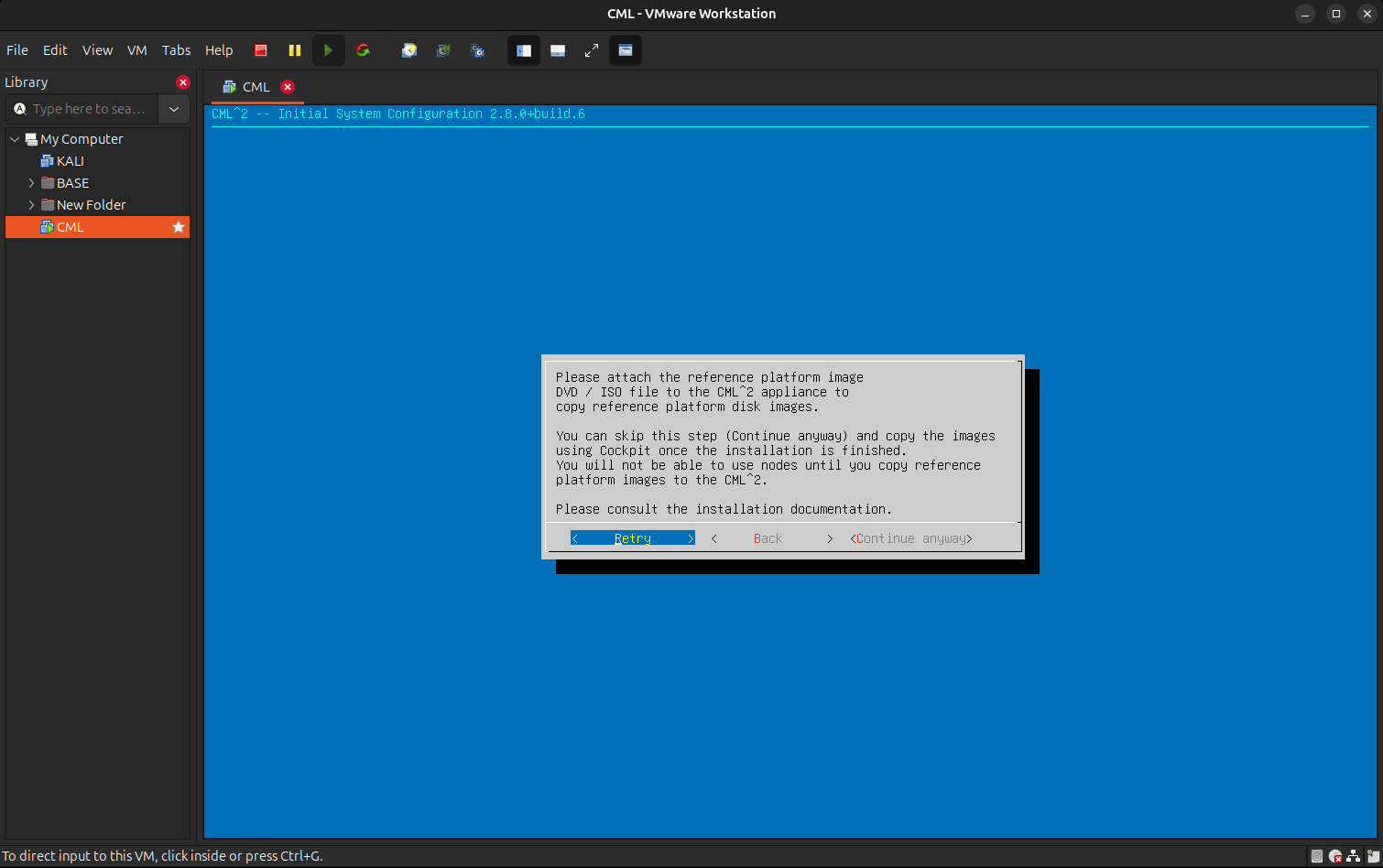Open the VM menu
The height and width of the screenshot is (868, 1383).
(136, 50)
